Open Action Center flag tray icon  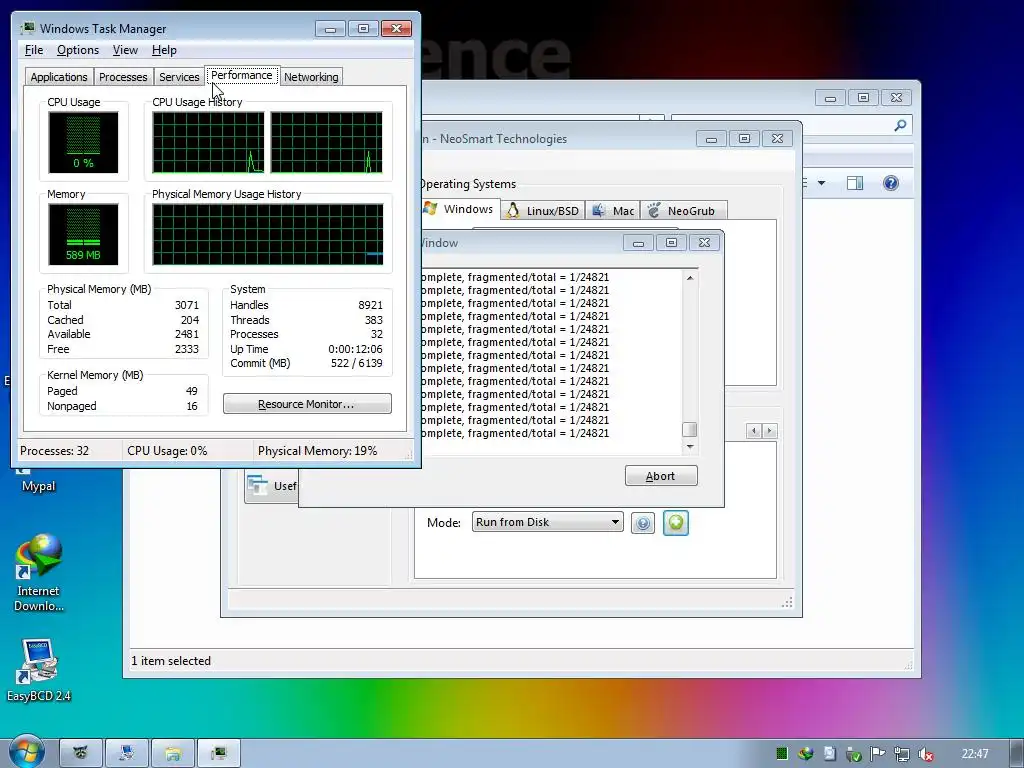click(x=877, y=754)
